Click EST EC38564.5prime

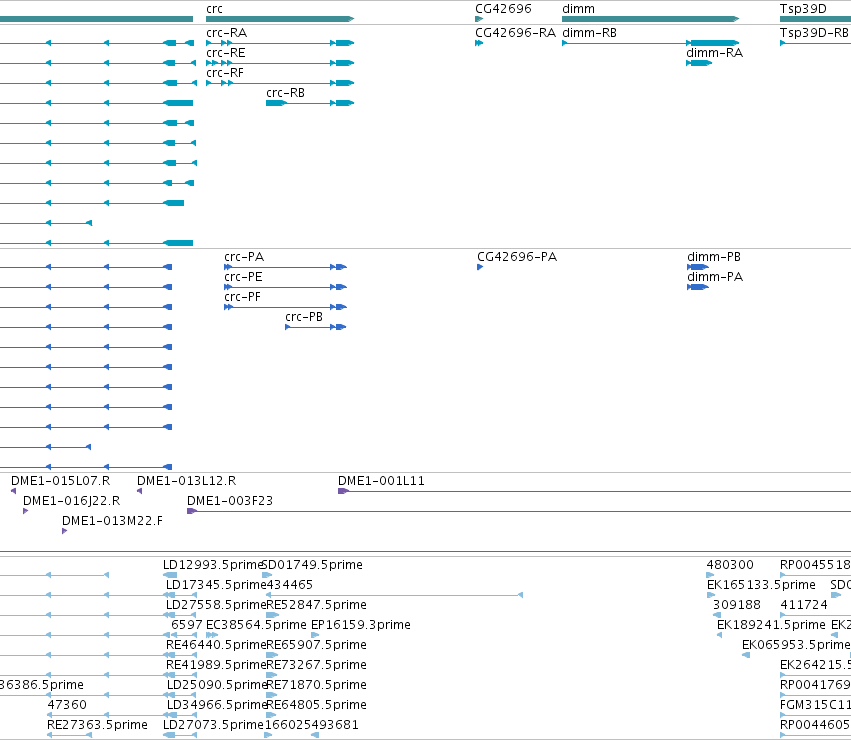256,625
